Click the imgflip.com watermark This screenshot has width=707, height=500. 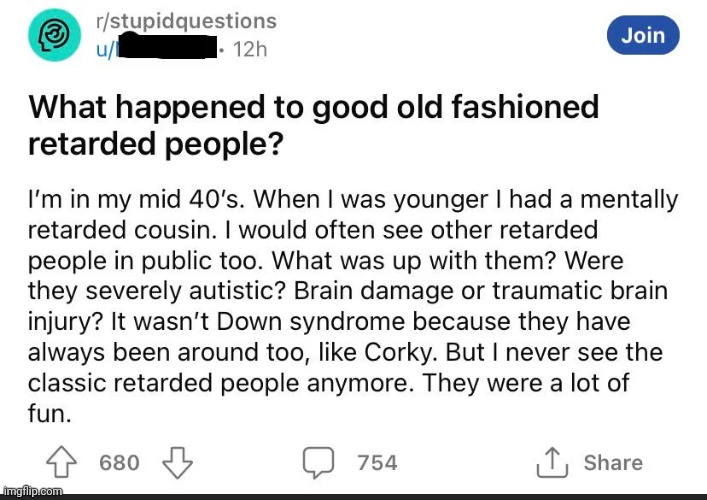click(32, 491)
